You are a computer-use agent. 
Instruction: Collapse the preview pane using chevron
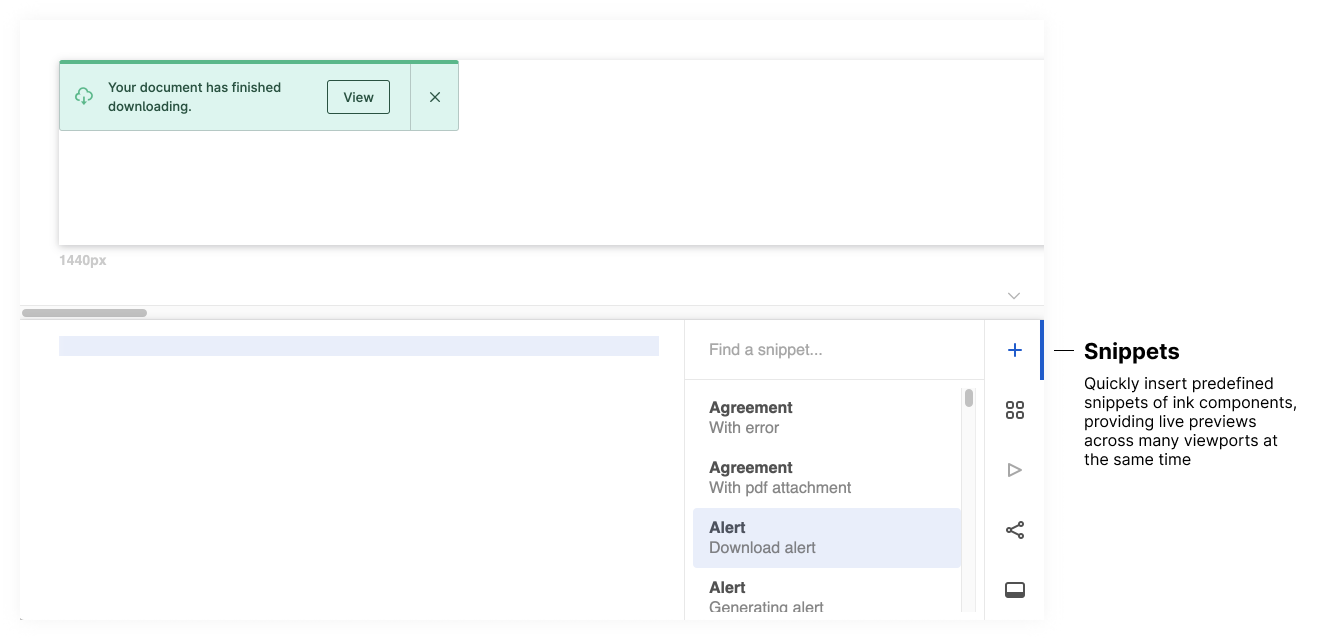pos(1013,295)
